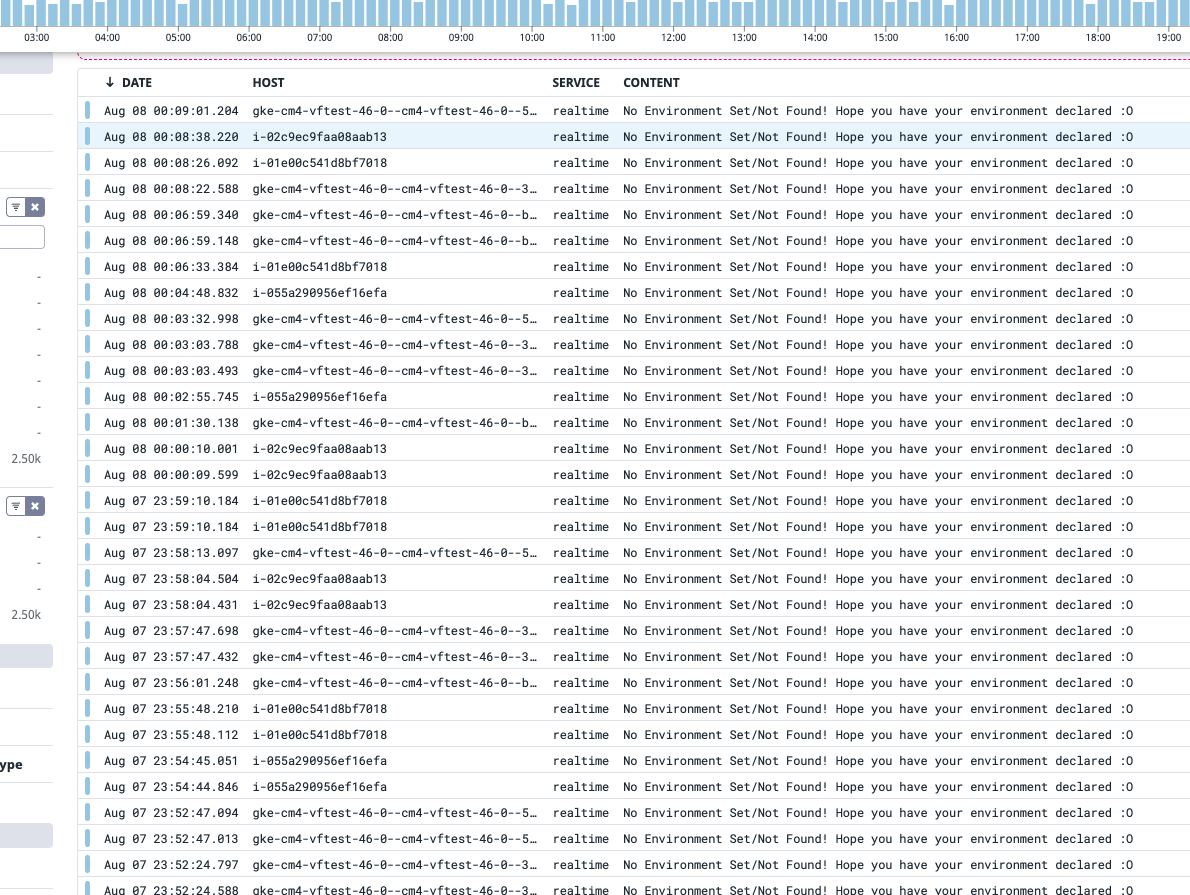Screen dimensions: 1190x895
Task: Click the lower filter funnel icon in sidebar
Action: click(x=16, y=506)
